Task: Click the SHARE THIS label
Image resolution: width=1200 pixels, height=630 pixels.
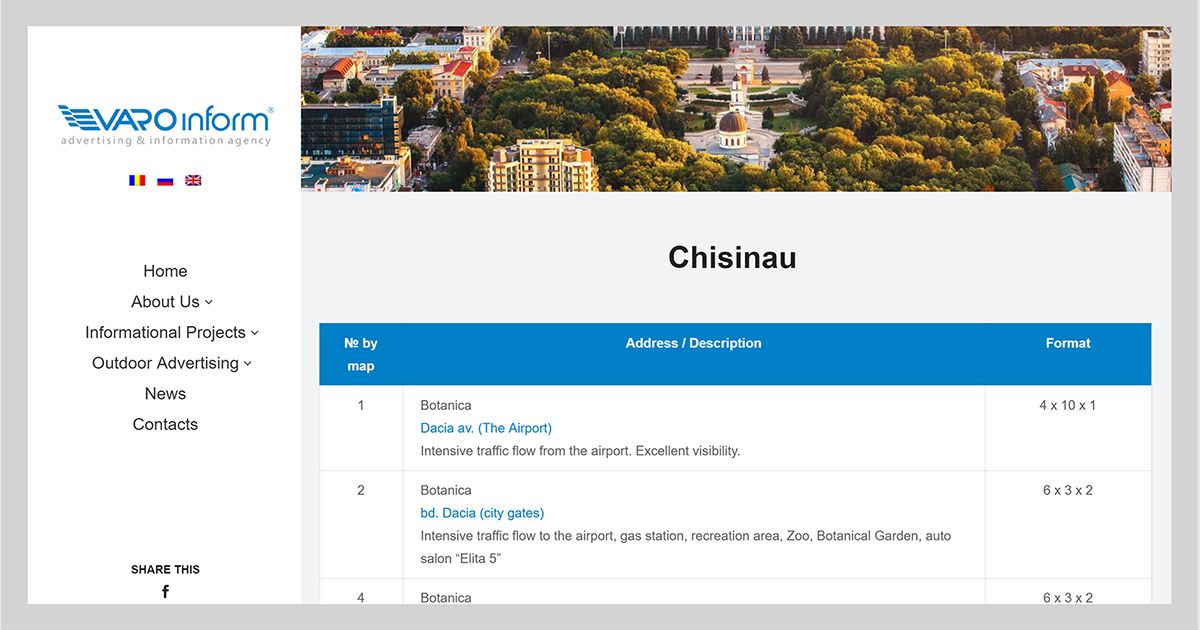Action: (165, 569)
